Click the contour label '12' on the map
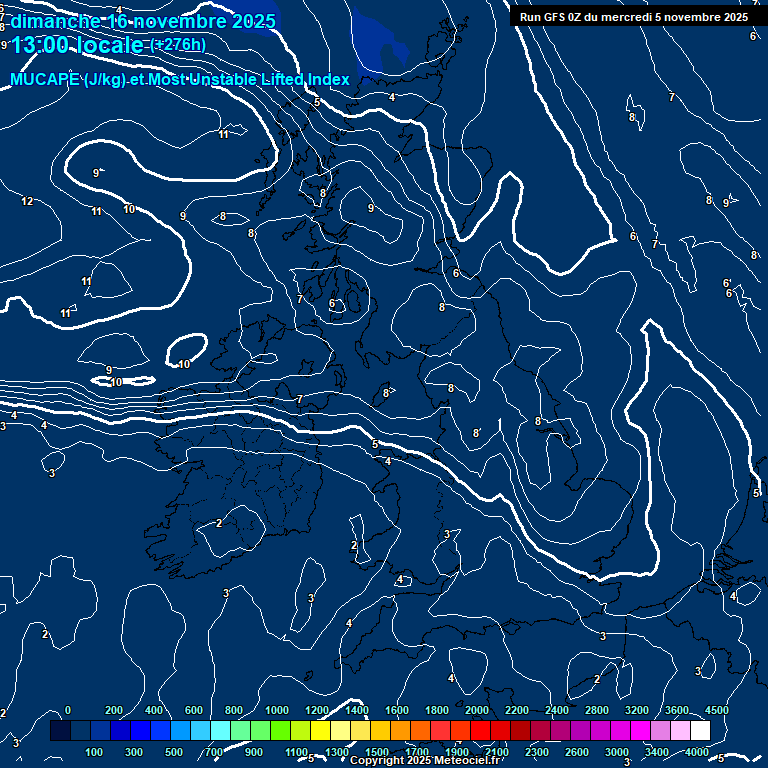The width and height of the screenshot is (768, 768). [x=27, y=201]
